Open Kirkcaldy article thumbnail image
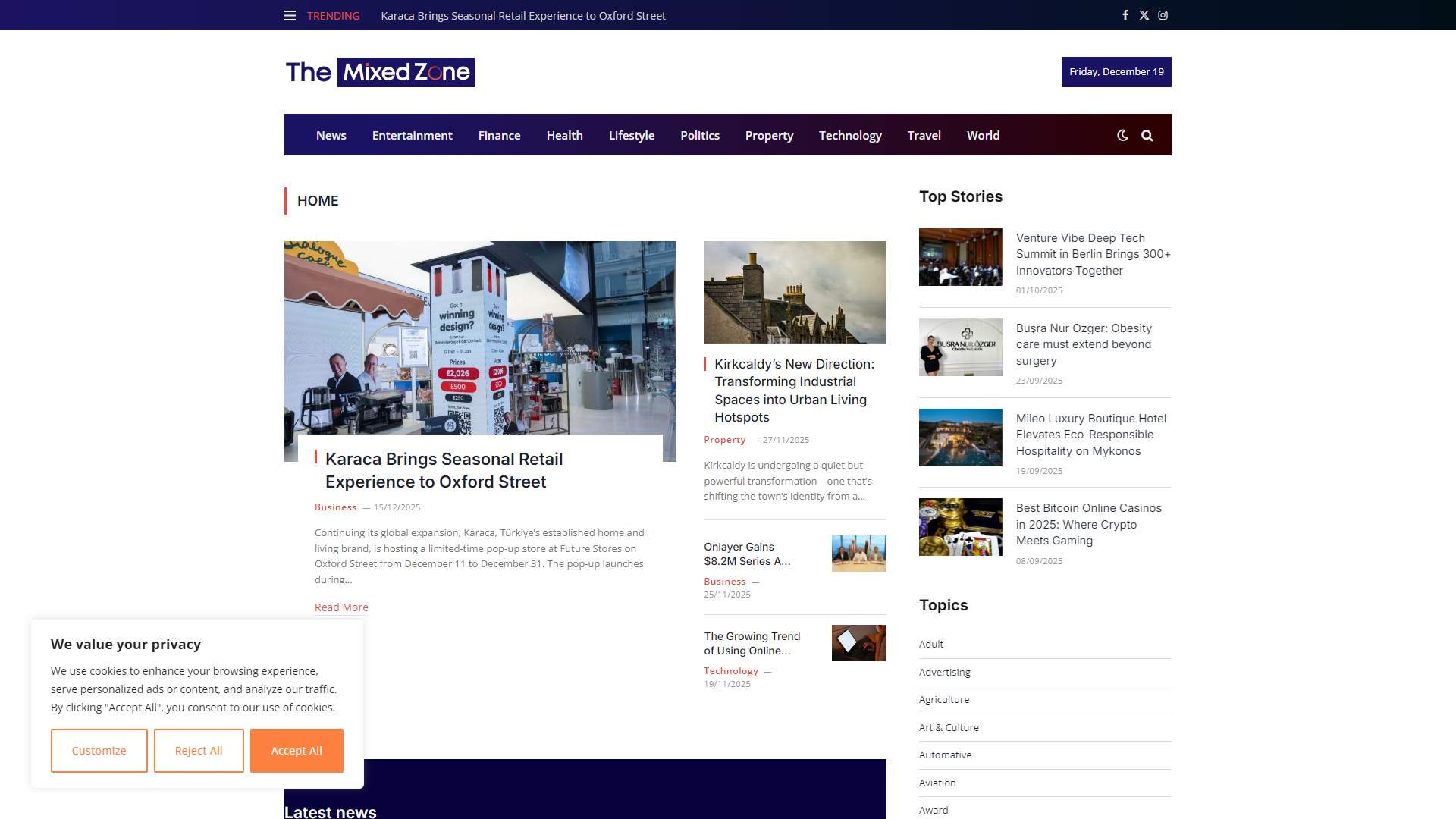The image size is (1456, 819). click(x=794, y=292)
